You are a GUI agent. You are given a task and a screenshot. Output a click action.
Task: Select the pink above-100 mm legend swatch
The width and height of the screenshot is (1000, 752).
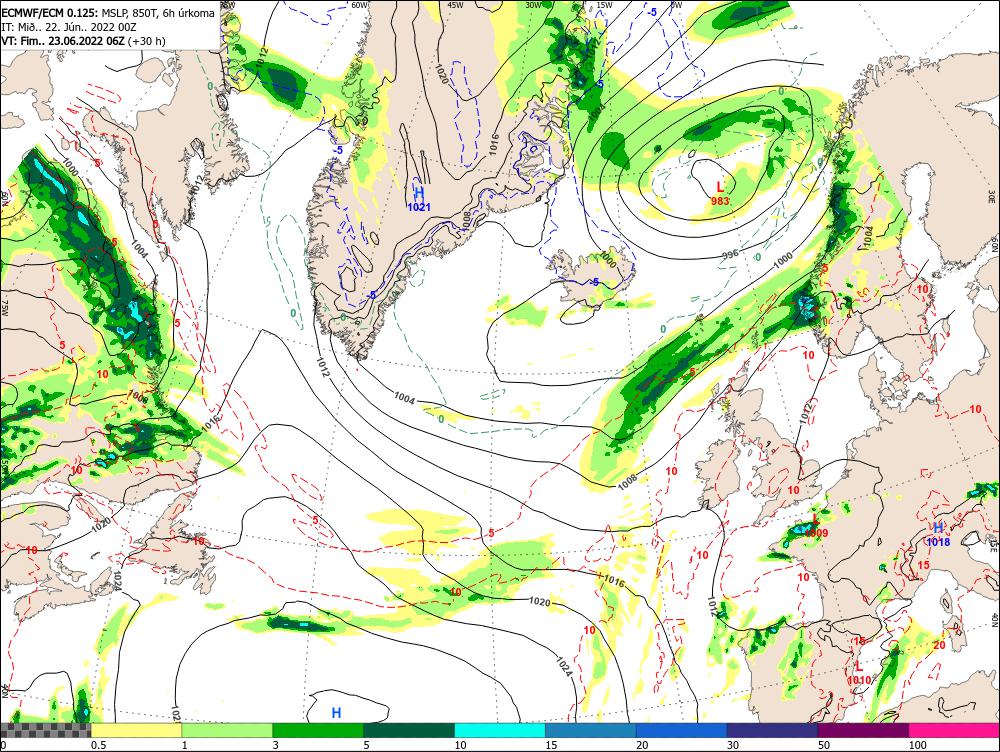pos(954,730)
